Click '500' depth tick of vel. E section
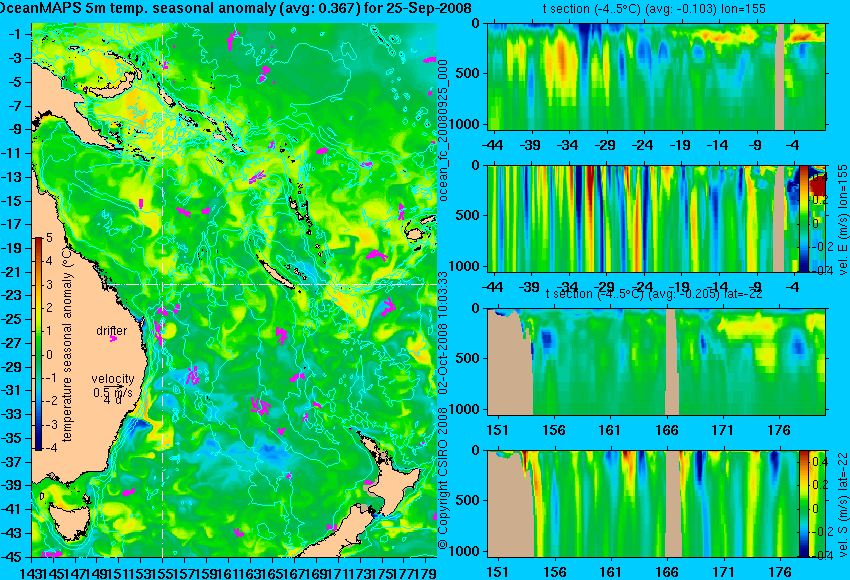Screen dimensions: 850x580 click(469, 215)
